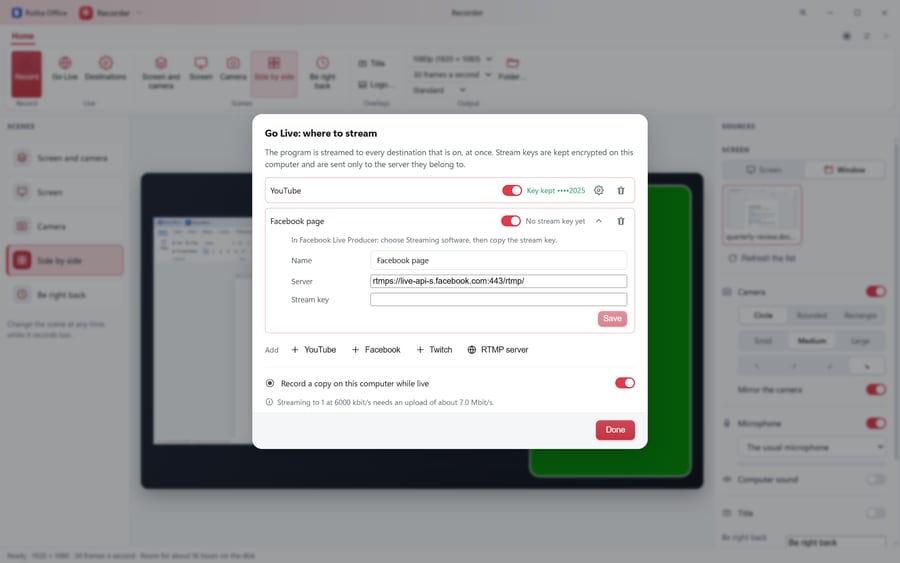The image size is (900, 563).
Task: Choose the Camera scene in the ribbon
Action: [233, 69]
